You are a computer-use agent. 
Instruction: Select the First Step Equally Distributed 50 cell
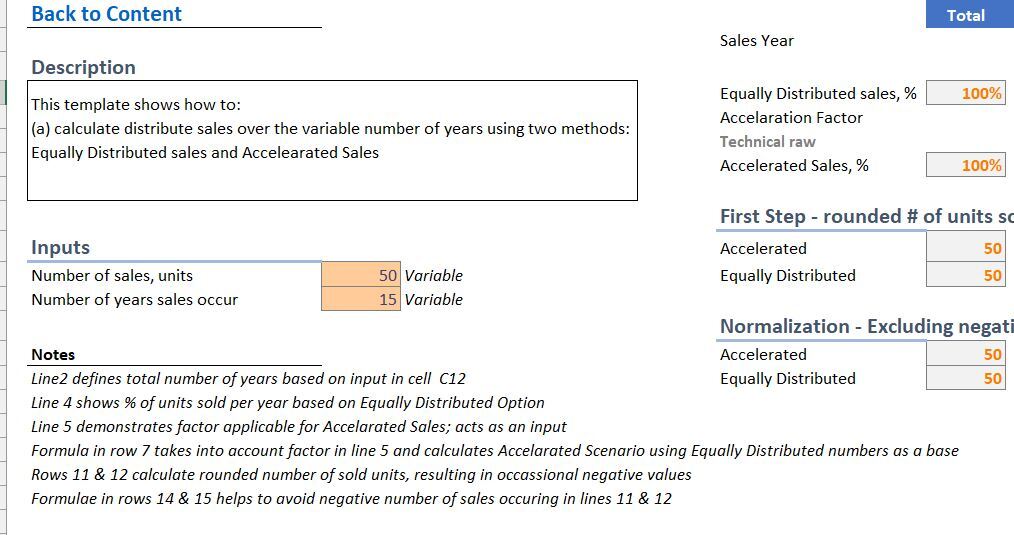click(965, 275)
